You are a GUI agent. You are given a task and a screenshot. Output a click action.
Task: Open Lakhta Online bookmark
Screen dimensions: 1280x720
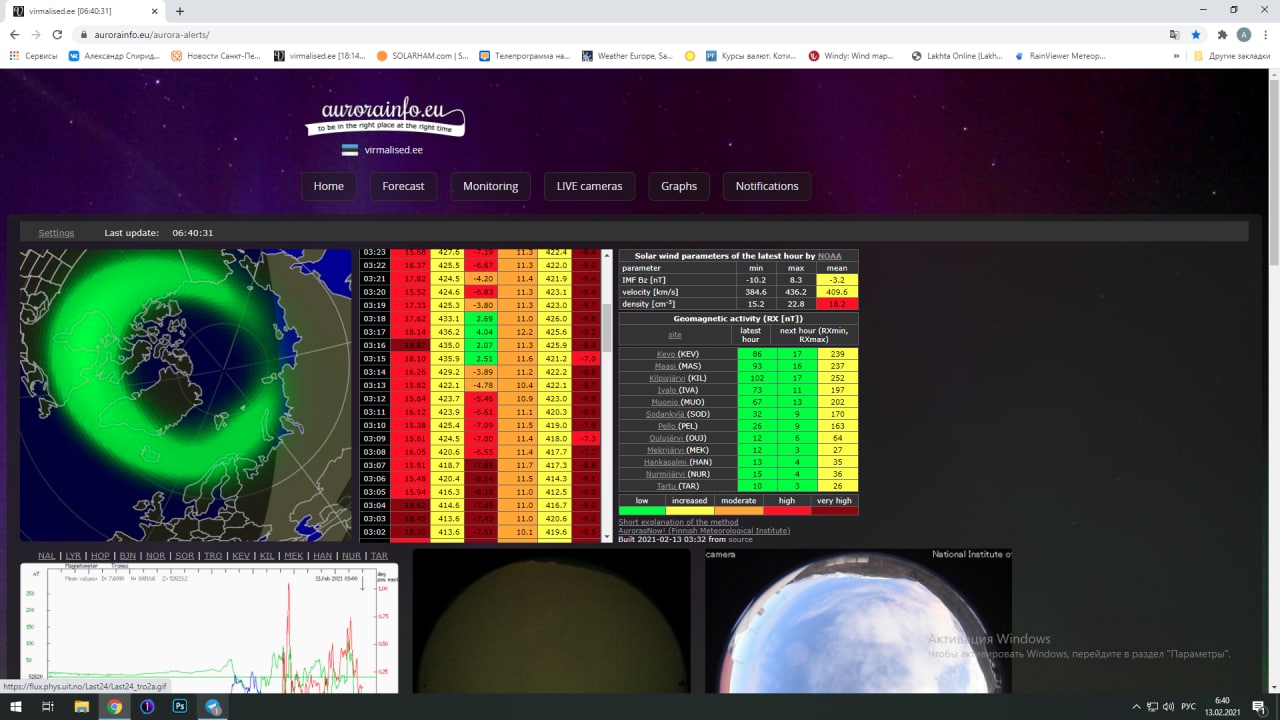point(956,56)
